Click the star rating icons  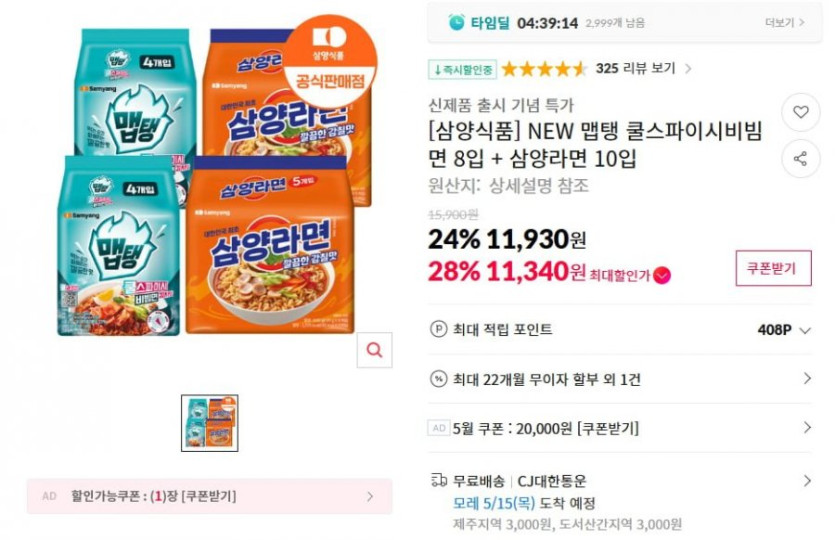coord(544,69)
